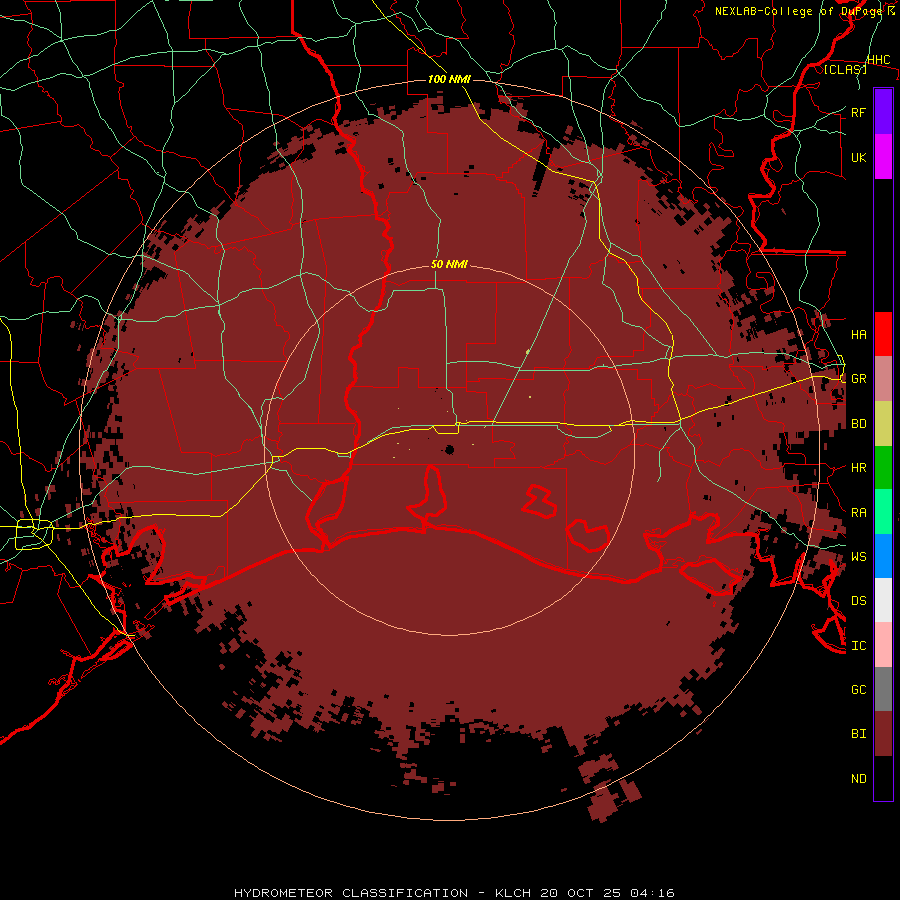Click the DS legend label
The height and width of the screenshot is (900, 900).
pyautogui.click(x=859, y=601)
